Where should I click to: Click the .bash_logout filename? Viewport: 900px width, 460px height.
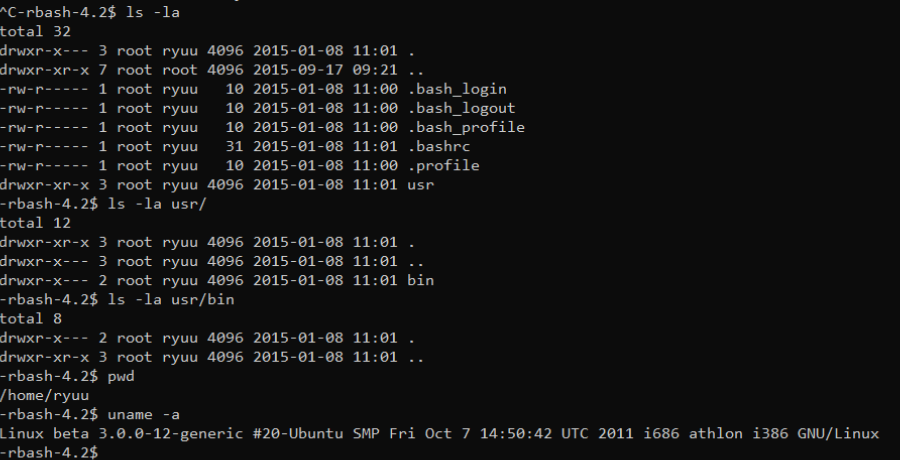(x=461, y=109)
